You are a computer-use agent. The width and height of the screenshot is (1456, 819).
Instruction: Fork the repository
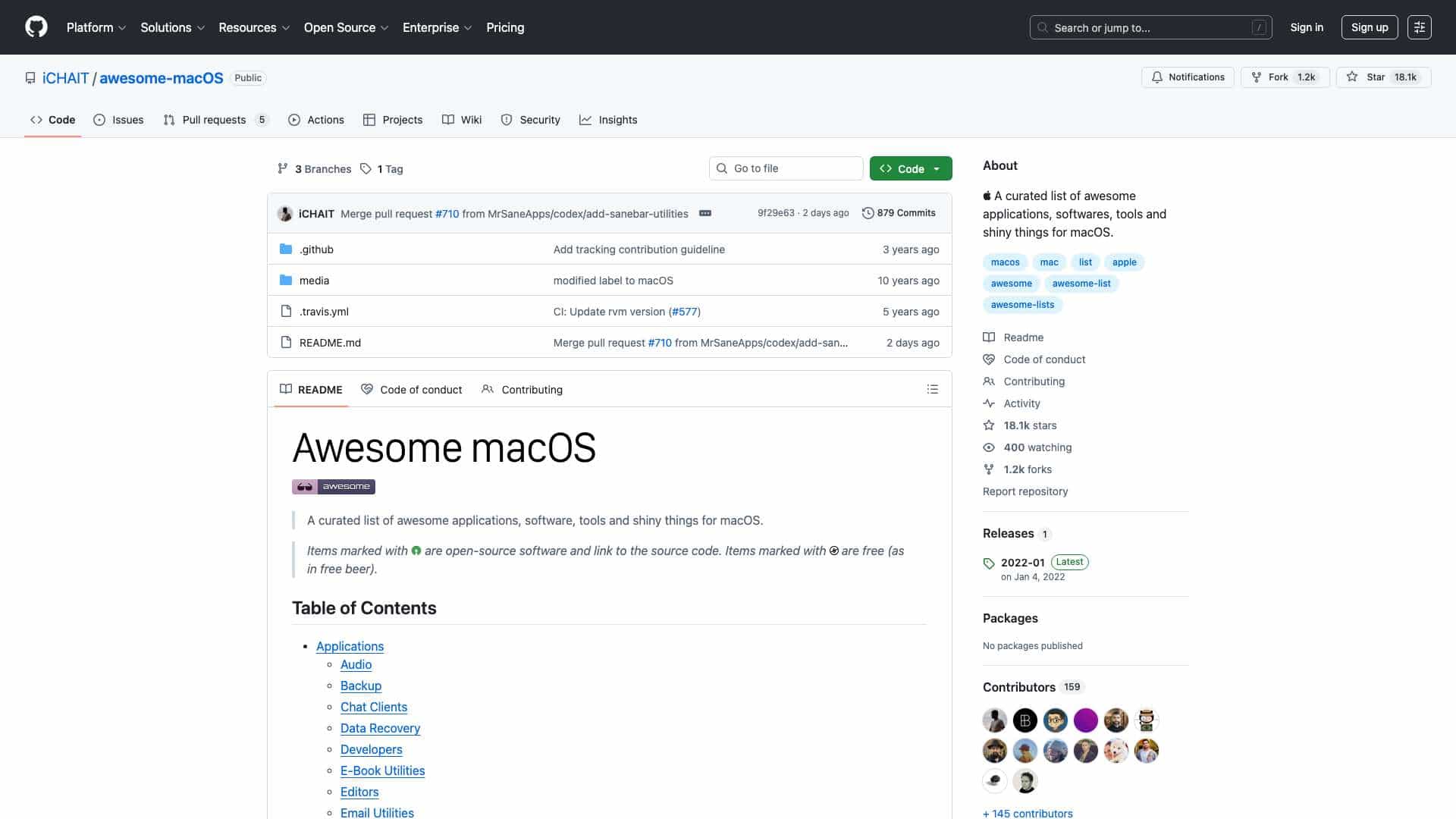coord(1285,77)
